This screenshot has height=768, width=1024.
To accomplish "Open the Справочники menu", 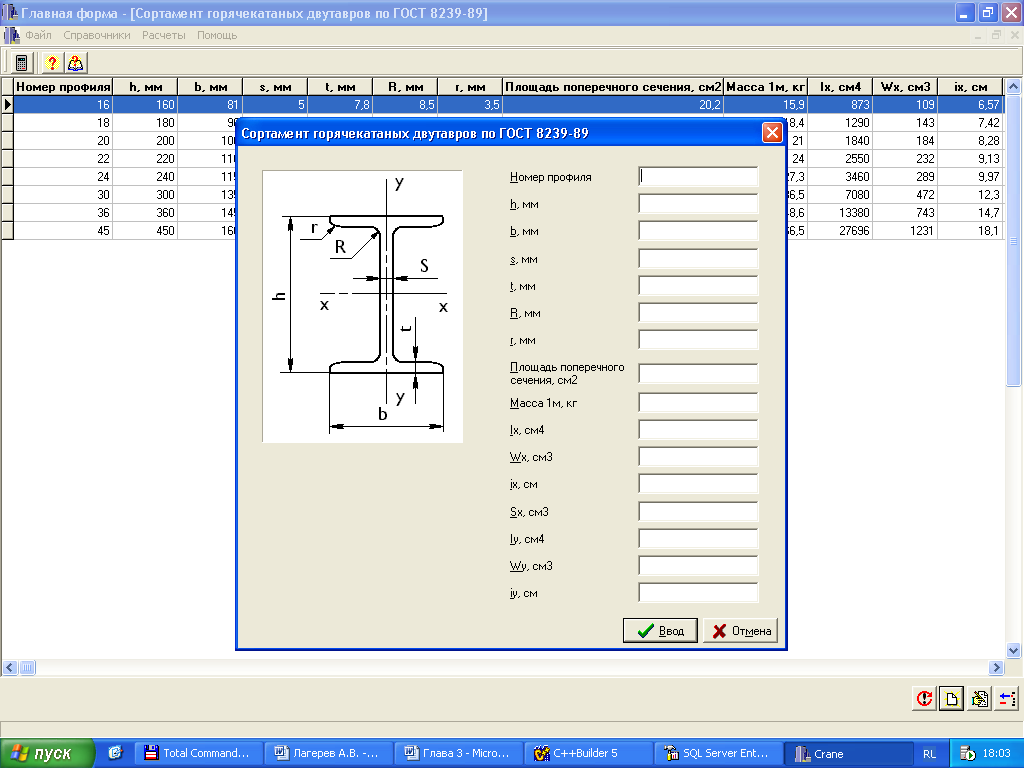I will click(x=97, y=35).
